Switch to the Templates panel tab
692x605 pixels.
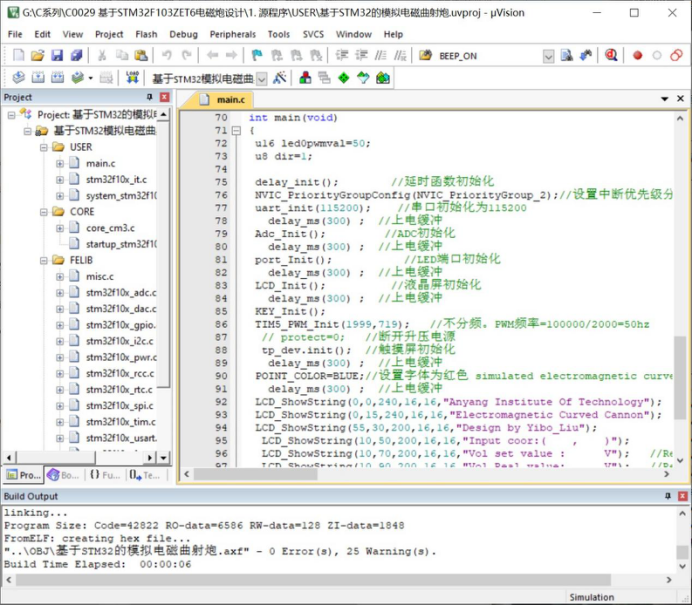pos(145,475)
